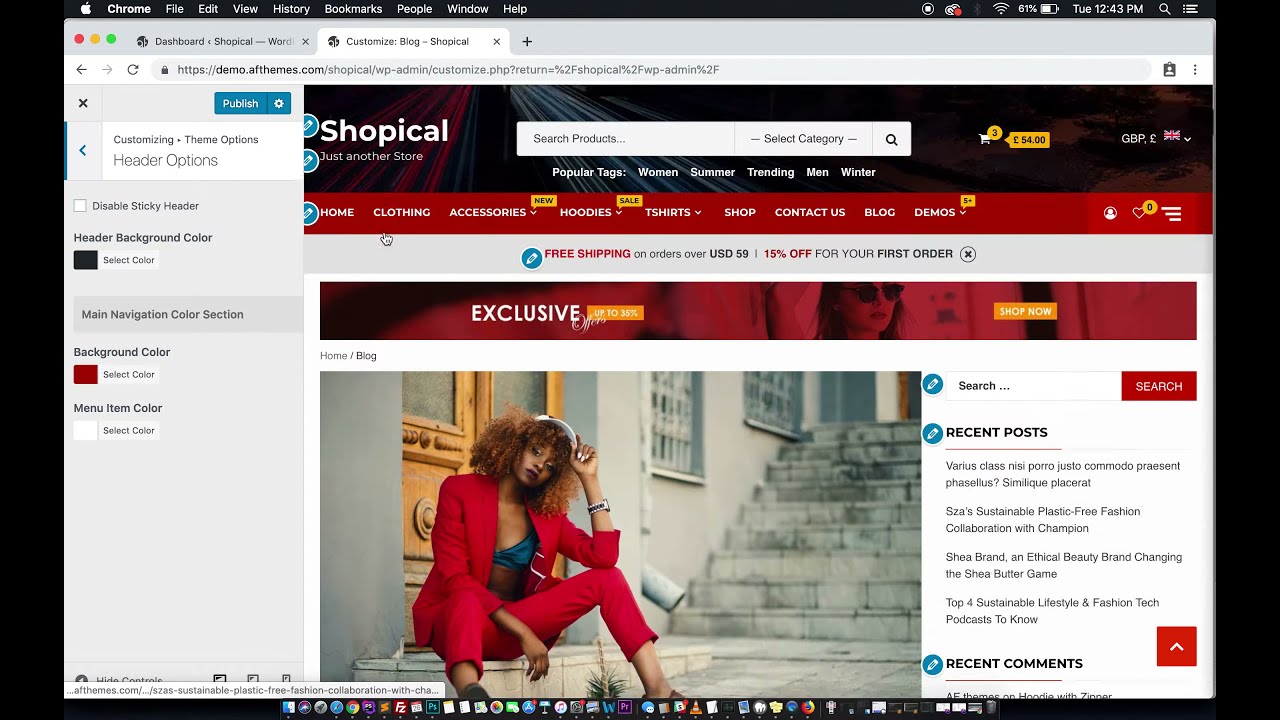Image resolution: width=1280 pixels, height=720 pixels.
Task: Open the GBP currency switcher
Action: click(x=1156, y=139)
